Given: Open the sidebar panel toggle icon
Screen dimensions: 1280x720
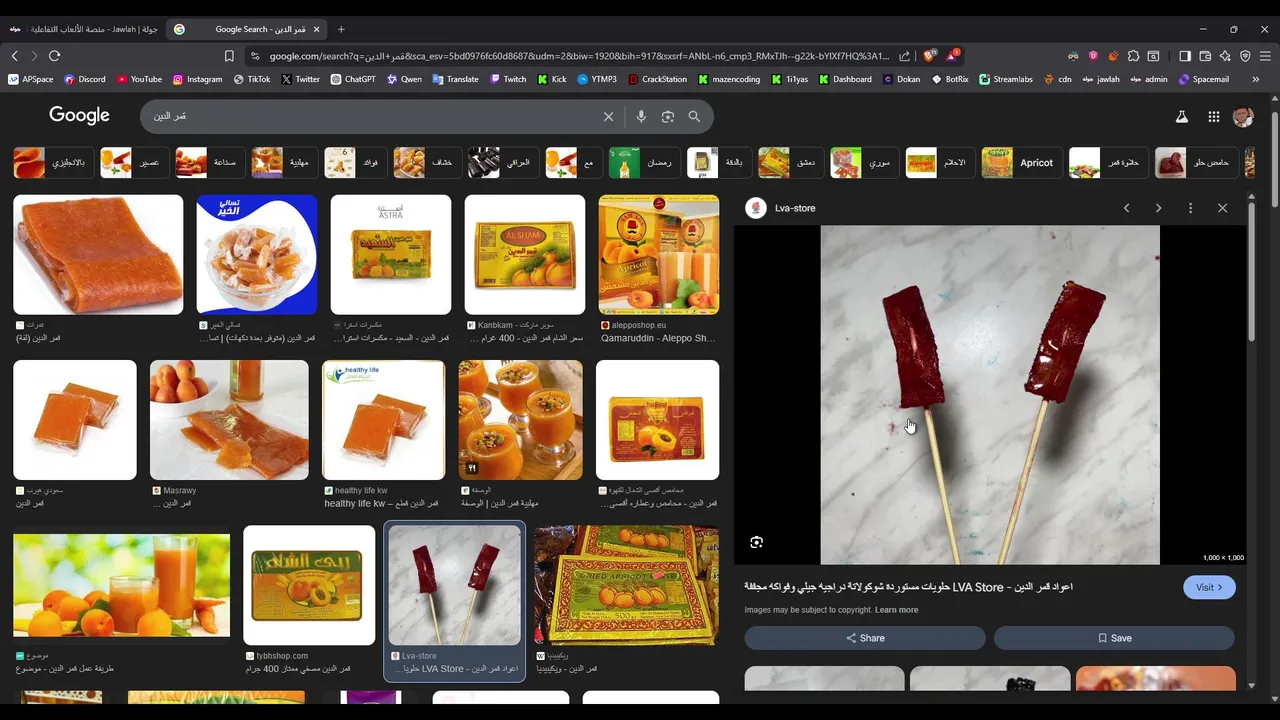Looking at the screenshot, I should tap(1185, 56).
